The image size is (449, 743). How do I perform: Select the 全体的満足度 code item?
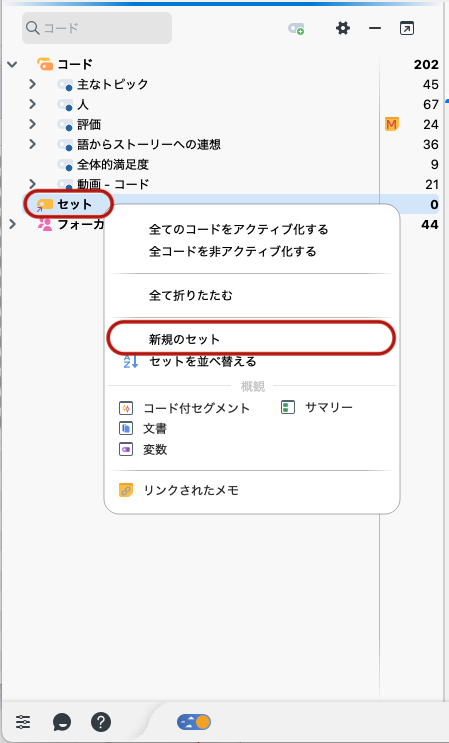[x=113, y=164]
